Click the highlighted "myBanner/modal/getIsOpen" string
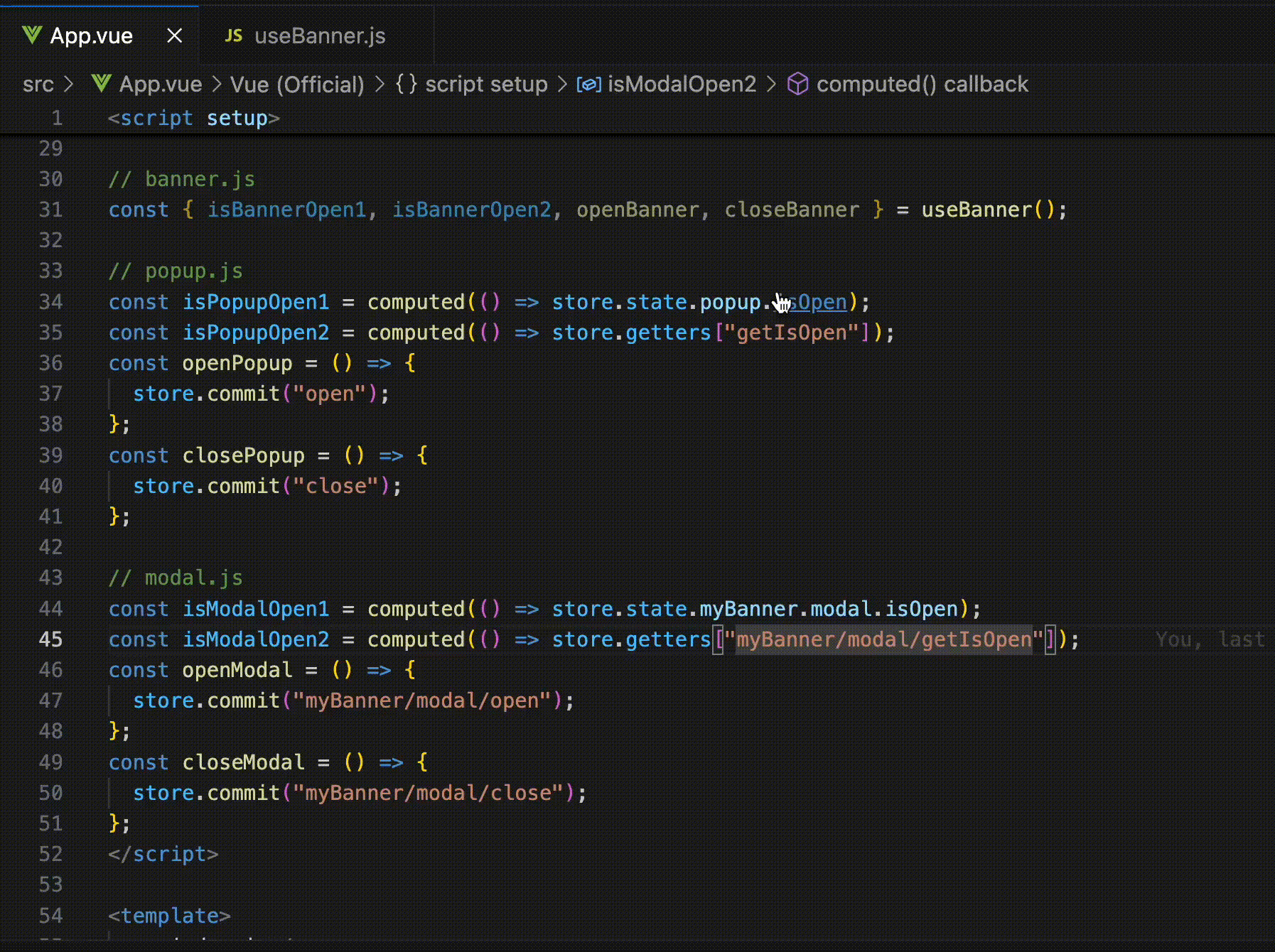1275x952 pixels. click(x=884, y=639)
